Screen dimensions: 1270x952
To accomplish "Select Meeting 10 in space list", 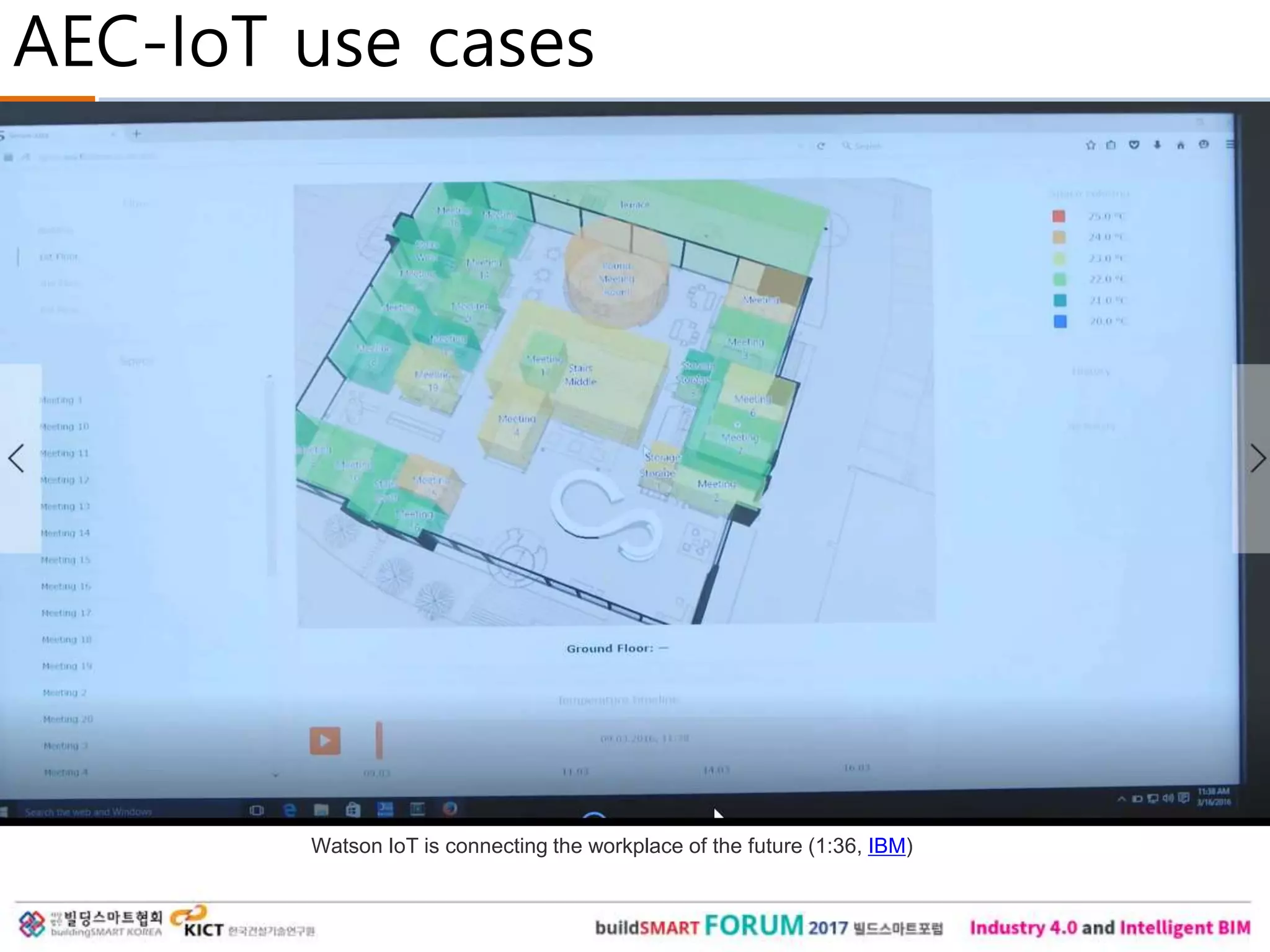I will (64, 427).
